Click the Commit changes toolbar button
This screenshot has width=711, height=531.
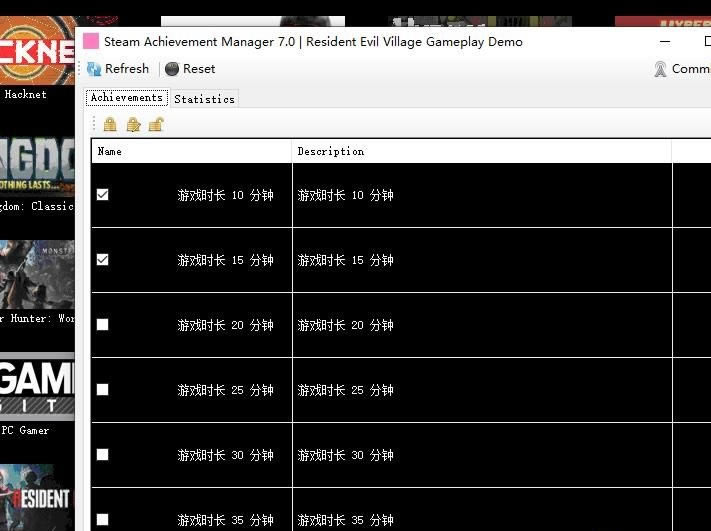[x=682, y=69]
